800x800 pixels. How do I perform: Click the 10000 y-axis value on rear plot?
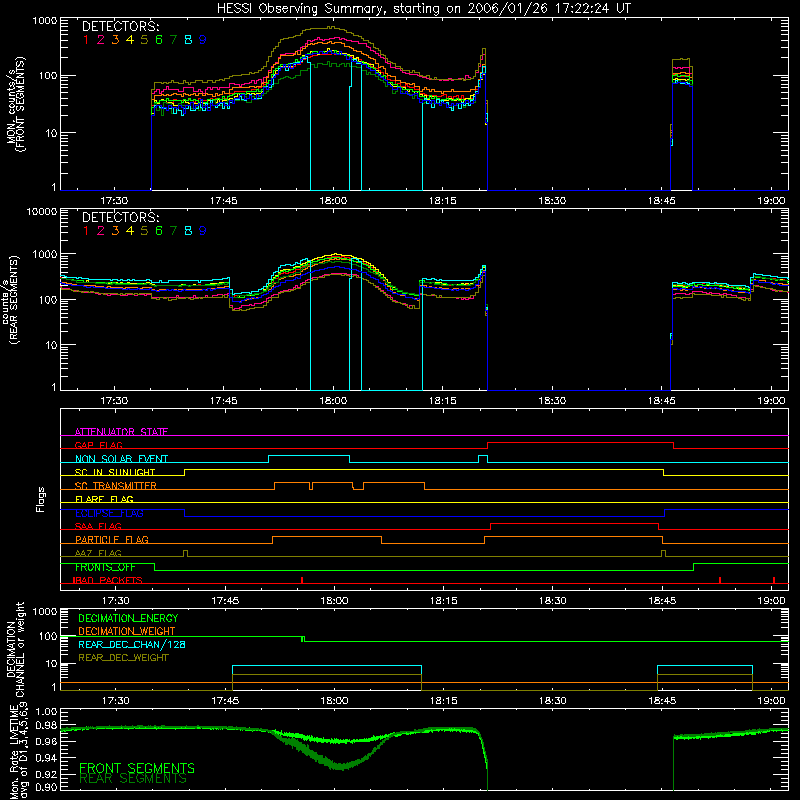(x=42, y=211)
